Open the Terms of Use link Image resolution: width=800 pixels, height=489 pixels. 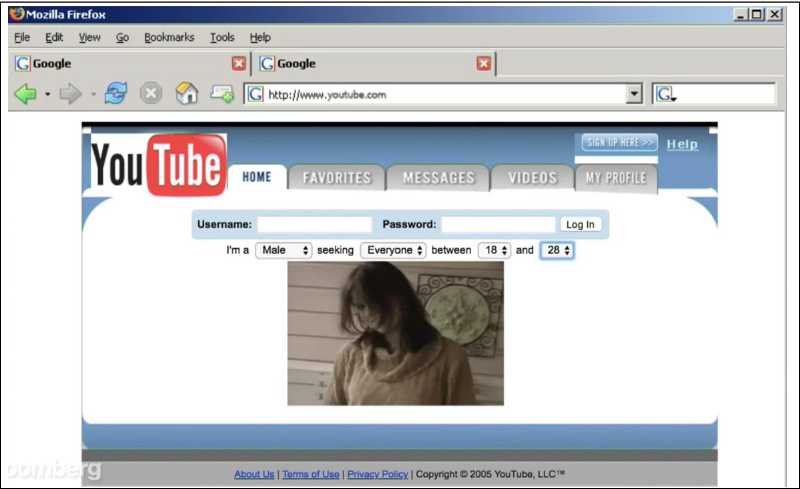tap(311, 474)
